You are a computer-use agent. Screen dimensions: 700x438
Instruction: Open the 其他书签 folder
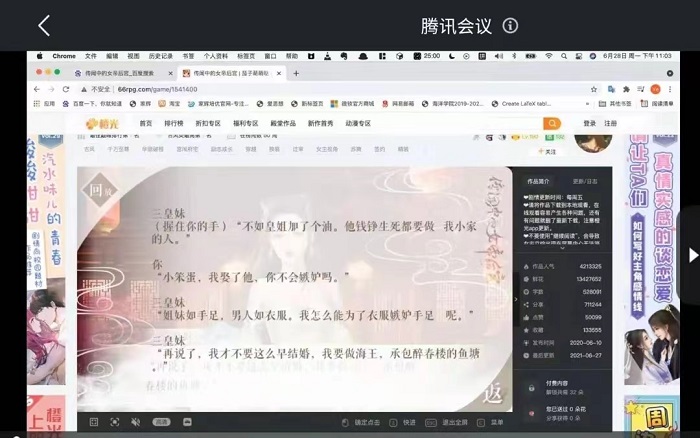615,104
